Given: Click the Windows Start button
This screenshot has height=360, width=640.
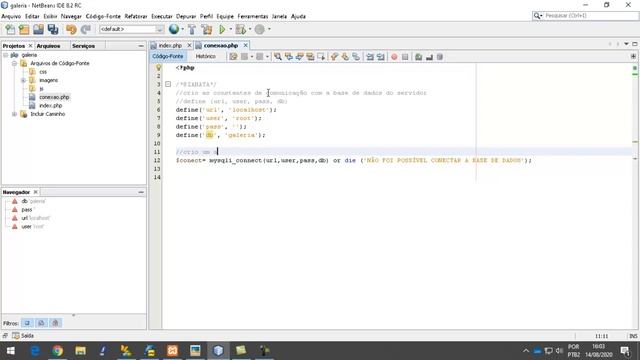Looking at the screenshot, I should click(x=11, y=351).
